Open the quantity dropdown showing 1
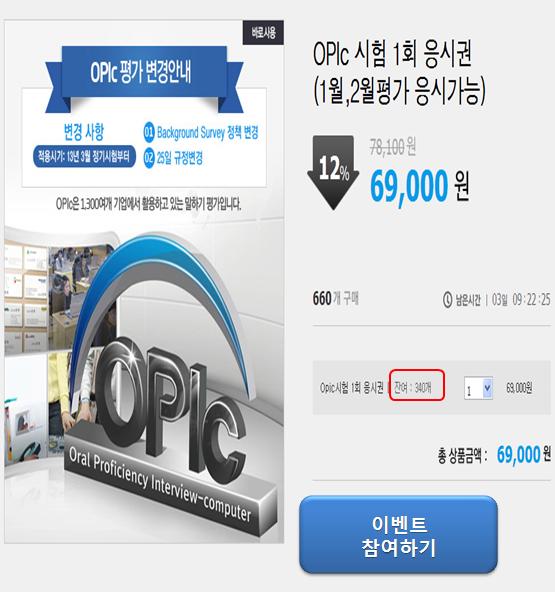This screenshot has width=555, height=592. [478, 388]
